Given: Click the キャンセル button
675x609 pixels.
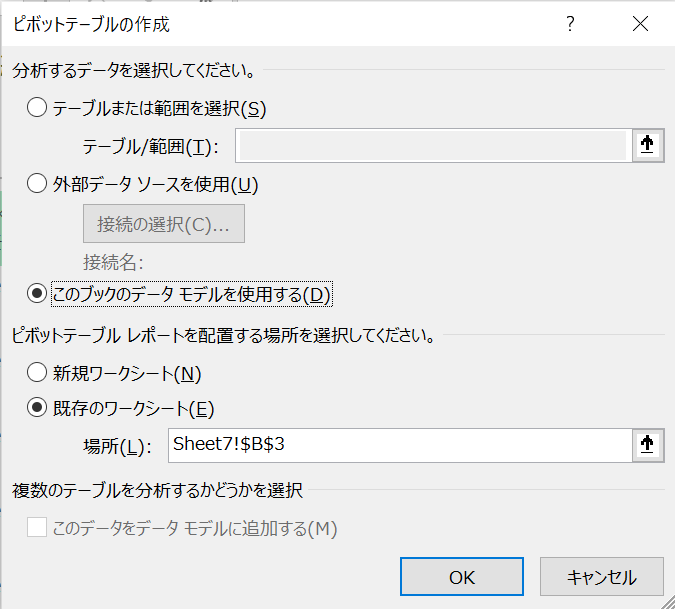Looking at the screenshot, I should (x=602, y=577).
